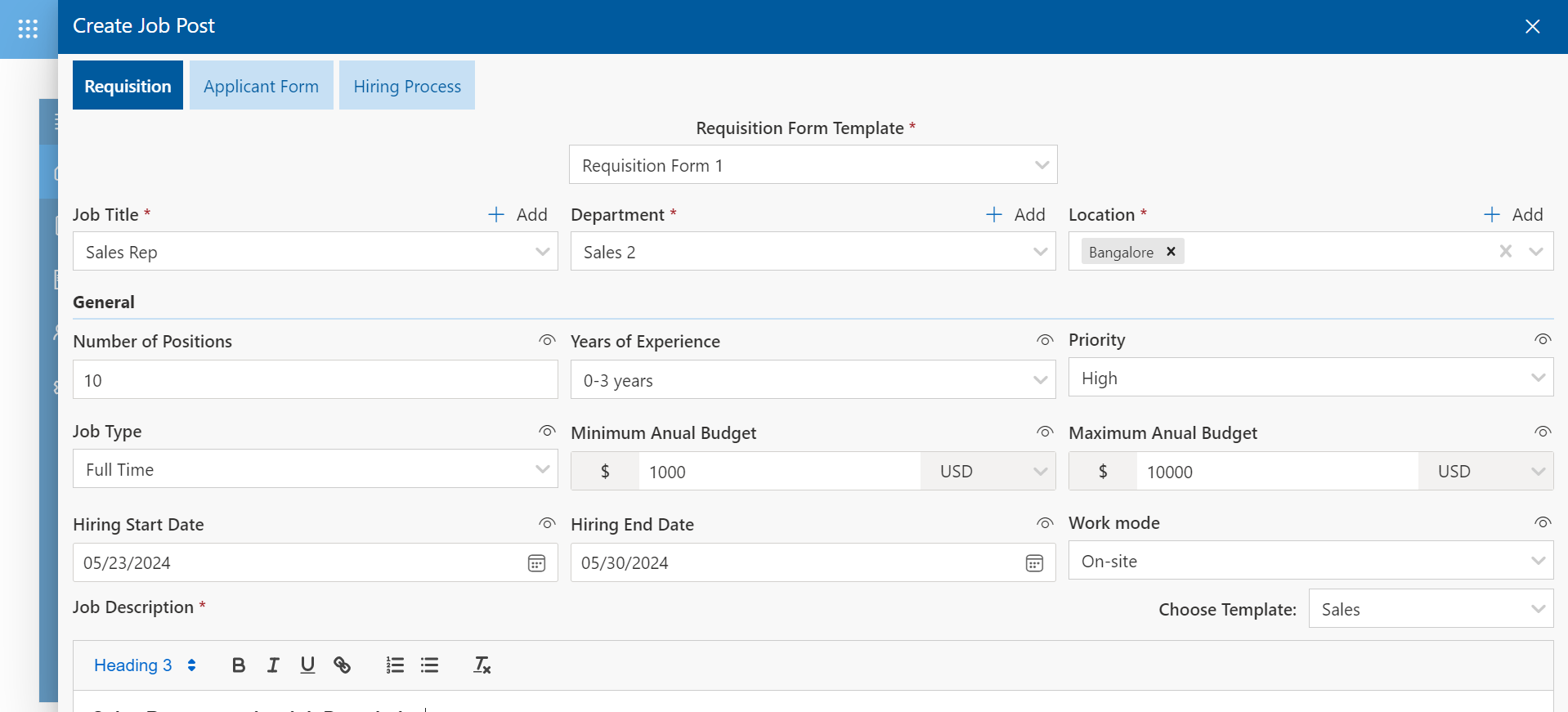
Task: Insert a link in the description
Action: [342, 665]
